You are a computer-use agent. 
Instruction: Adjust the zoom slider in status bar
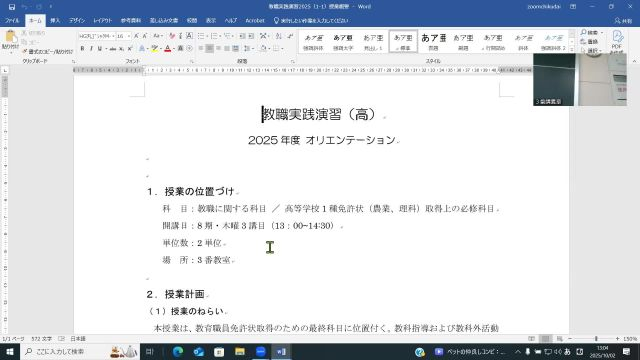[596, 339]
